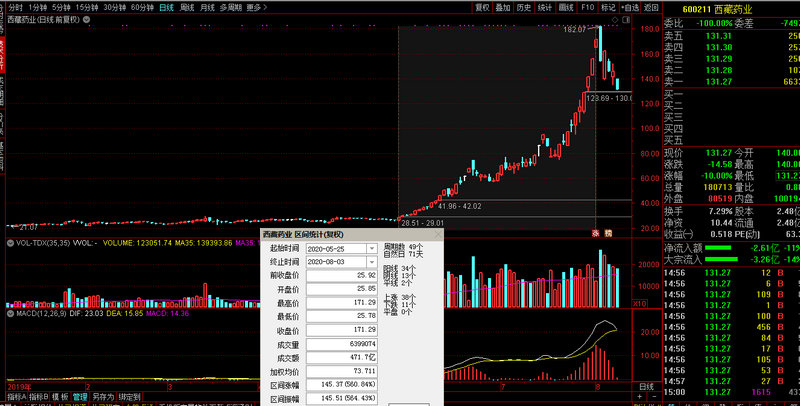800x406 pixels.
Task: Open the 终止时间 date dropdown
Action: (372, 260)
